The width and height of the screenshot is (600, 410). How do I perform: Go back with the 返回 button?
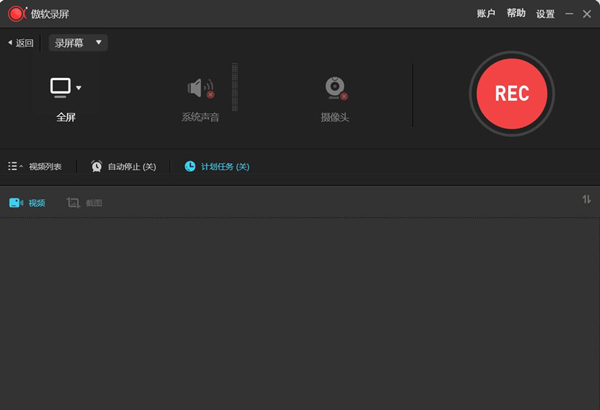[x=21, y=43]
